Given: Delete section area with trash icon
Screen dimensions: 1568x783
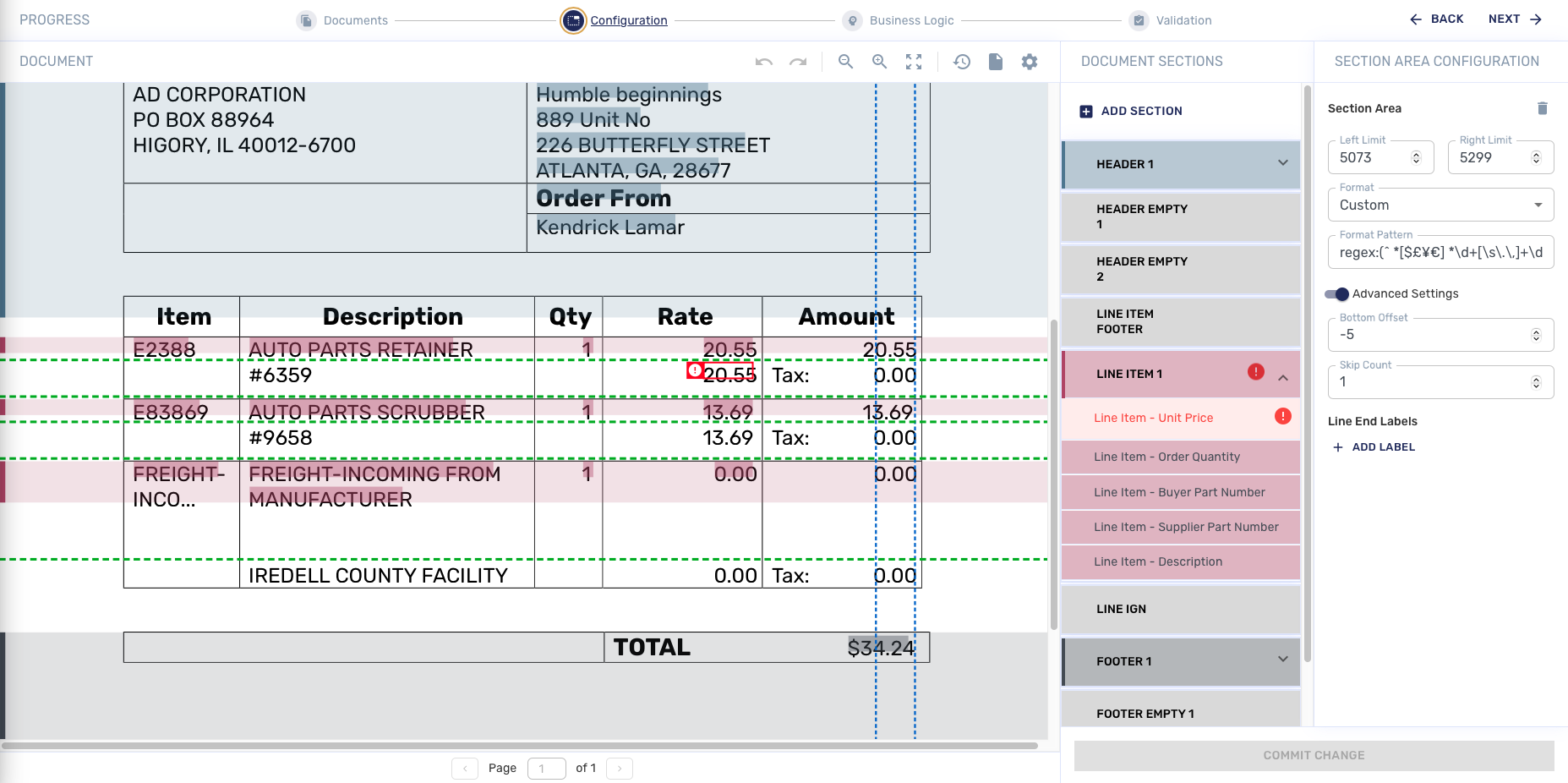Looking at the screenshot, I should tap(1542, 108).
